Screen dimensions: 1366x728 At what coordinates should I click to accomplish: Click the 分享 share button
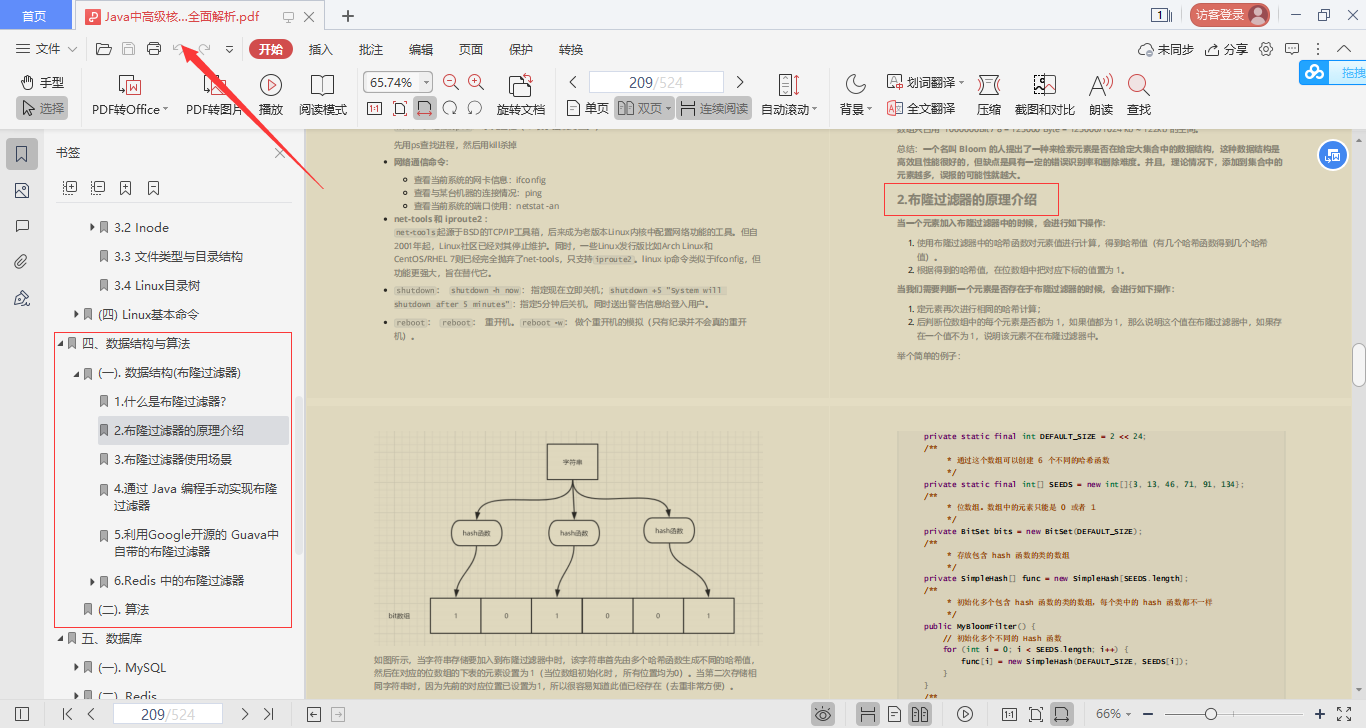(1227, 49)
